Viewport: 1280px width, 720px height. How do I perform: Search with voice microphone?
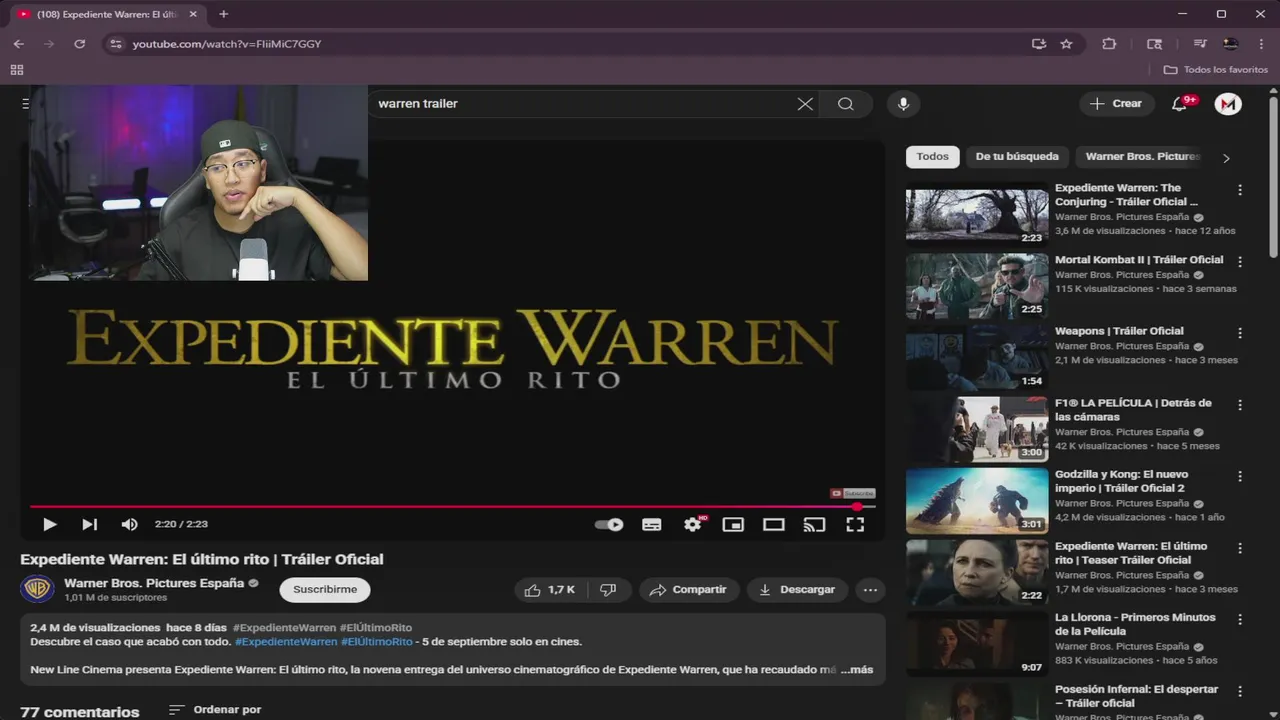coord(903,104)
